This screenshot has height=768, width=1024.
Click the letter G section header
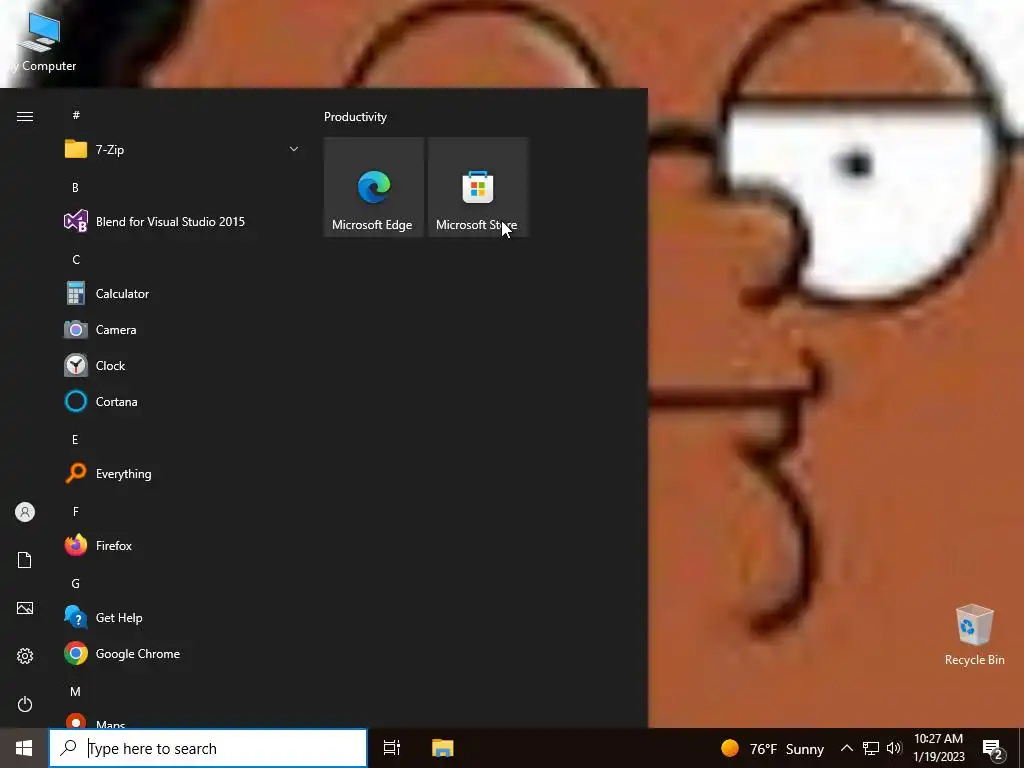tap(76, 584)
